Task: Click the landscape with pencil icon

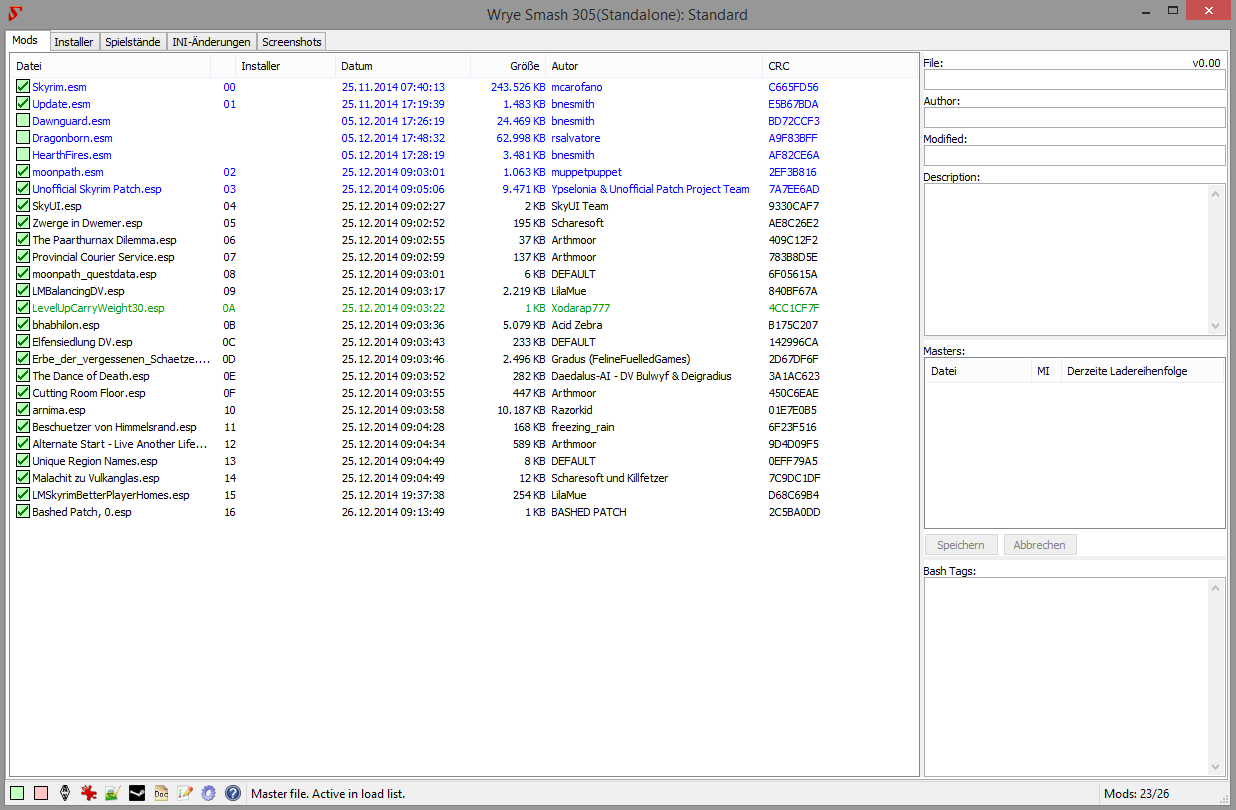Action: click(x=112, y=793)
